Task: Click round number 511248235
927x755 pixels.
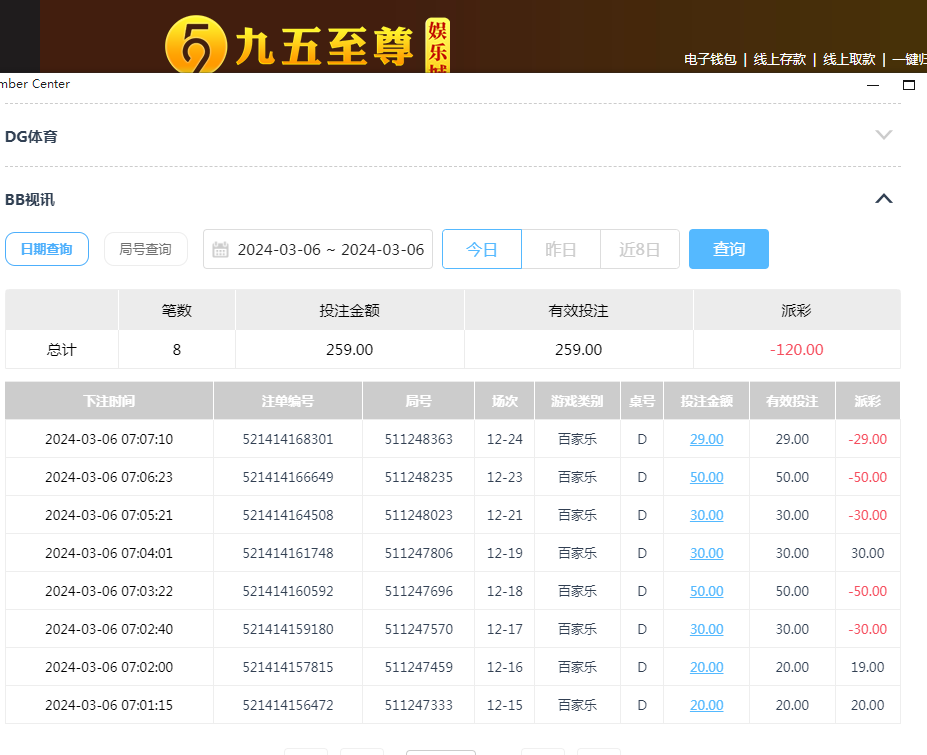Action: tap(419, 477)
